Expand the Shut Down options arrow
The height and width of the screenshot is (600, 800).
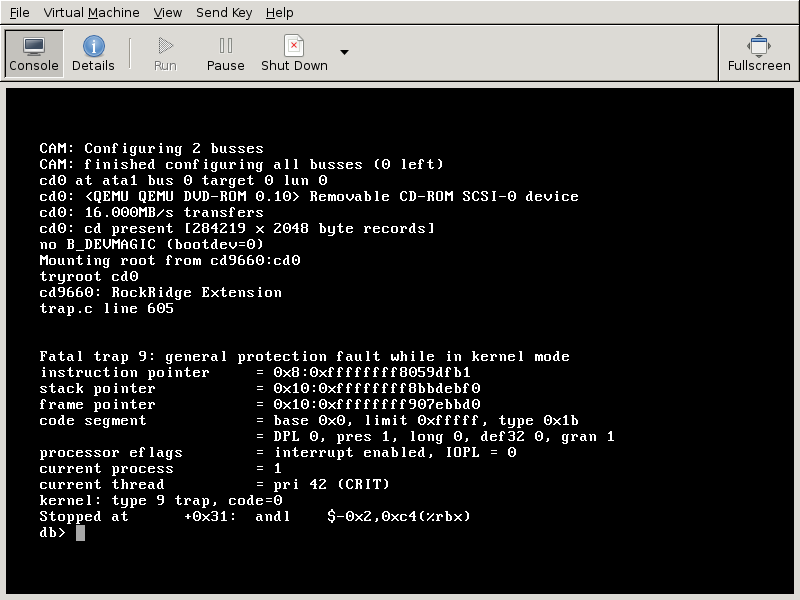pos(344,53)
